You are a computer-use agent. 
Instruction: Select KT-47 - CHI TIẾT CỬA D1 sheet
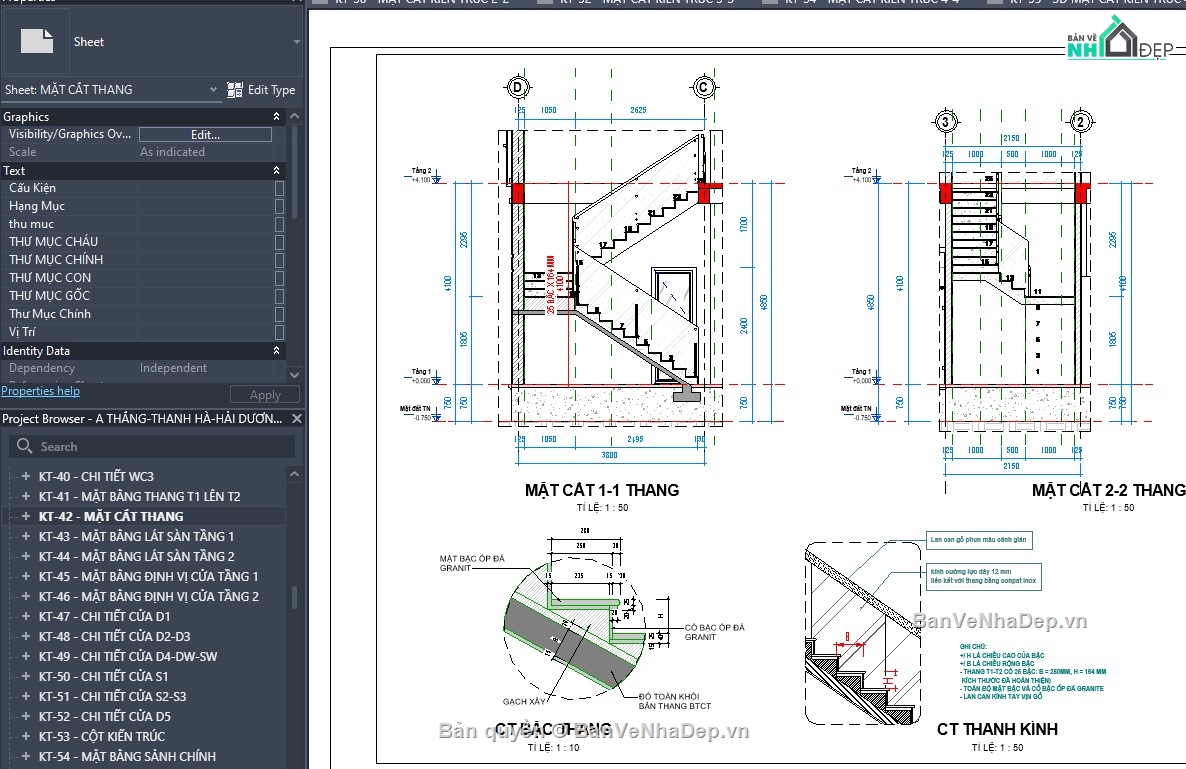coord(104,616)
